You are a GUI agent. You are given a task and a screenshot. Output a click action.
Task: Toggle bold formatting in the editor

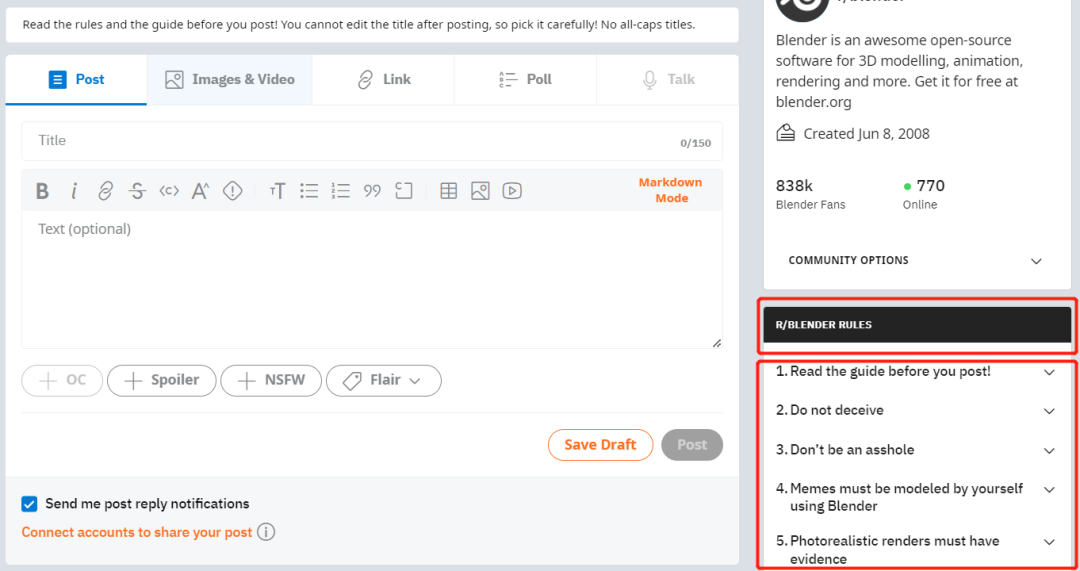42,191
